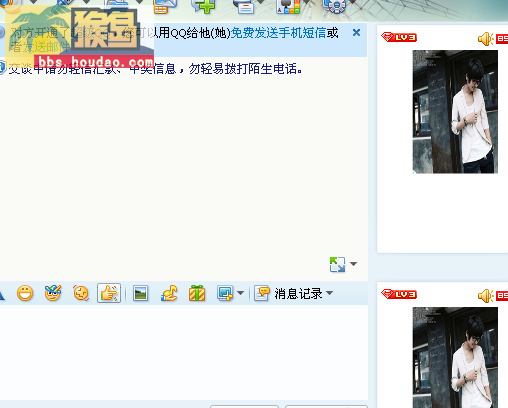This screenshot has height=408, width=508.
Task: Click the LV3 diamond badge in upper panel
Action: [x=399, y=37]
